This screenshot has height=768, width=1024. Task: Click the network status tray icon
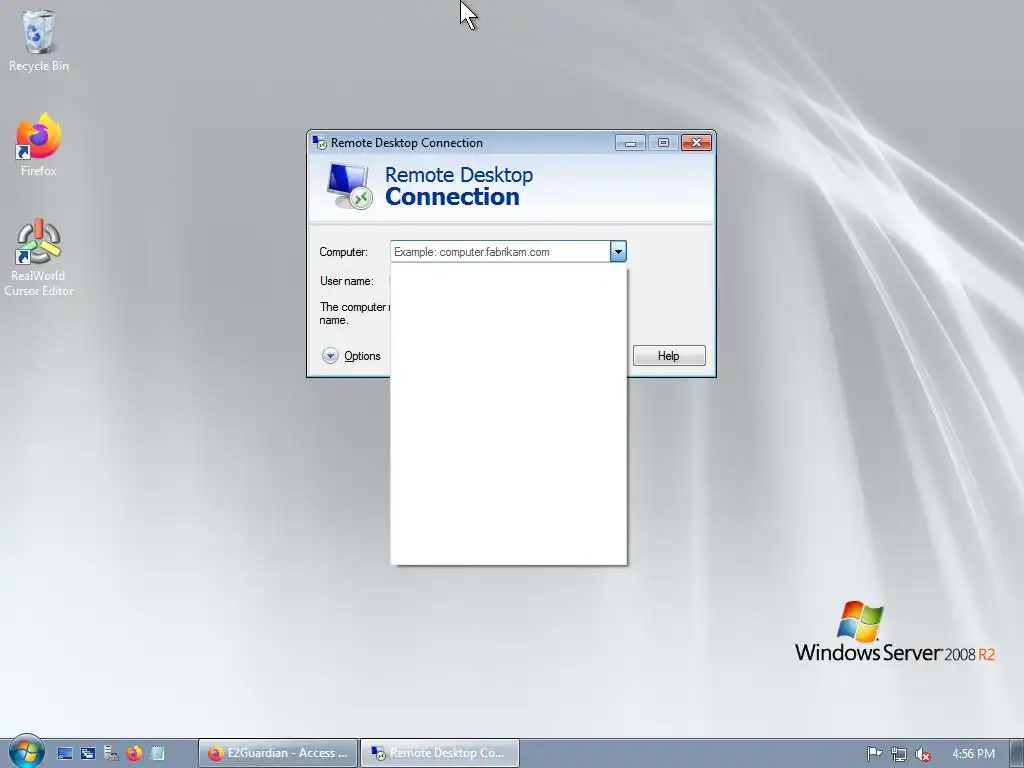pos(899,754)
